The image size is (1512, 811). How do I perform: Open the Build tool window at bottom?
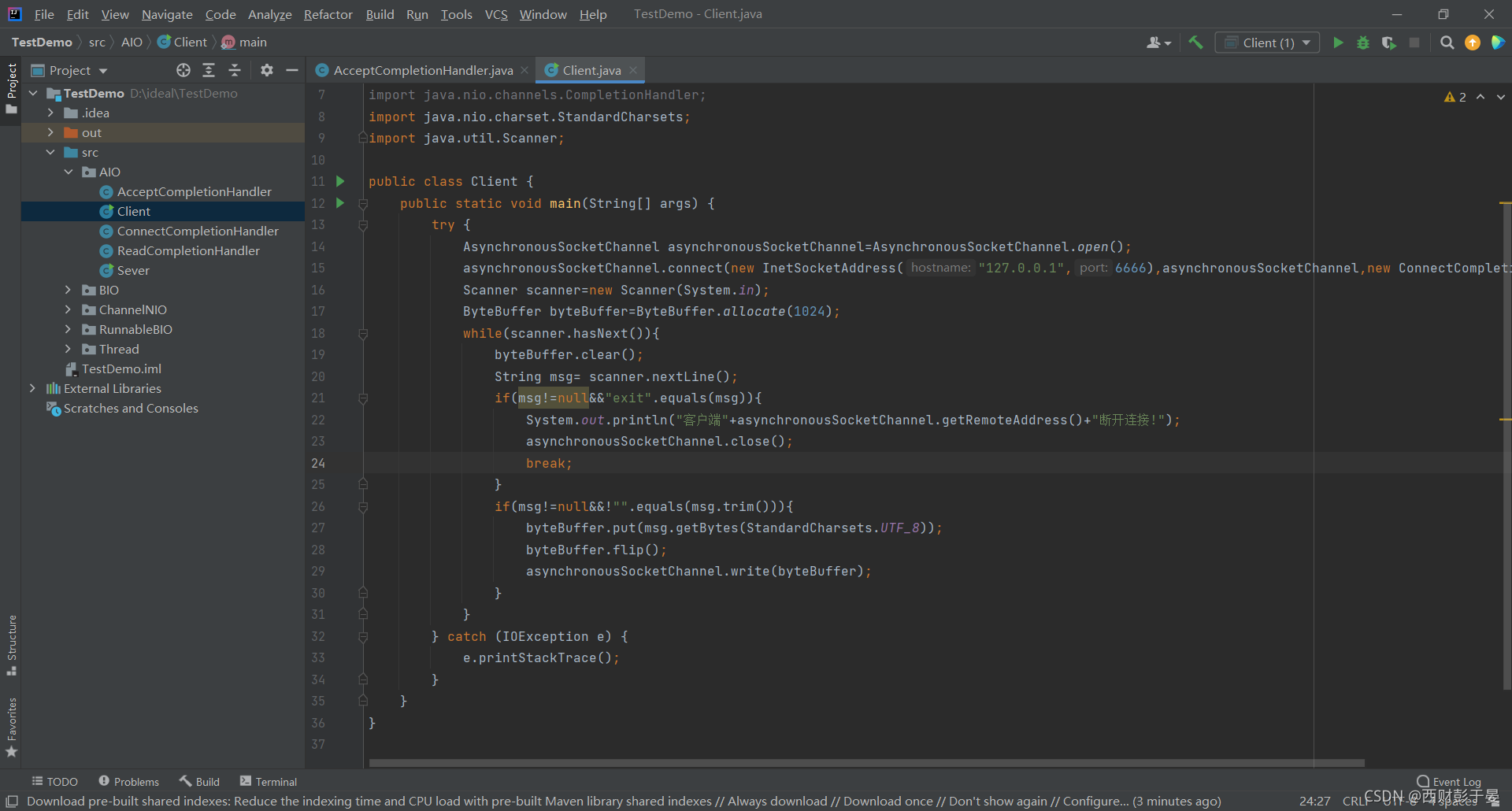[199, 781]
